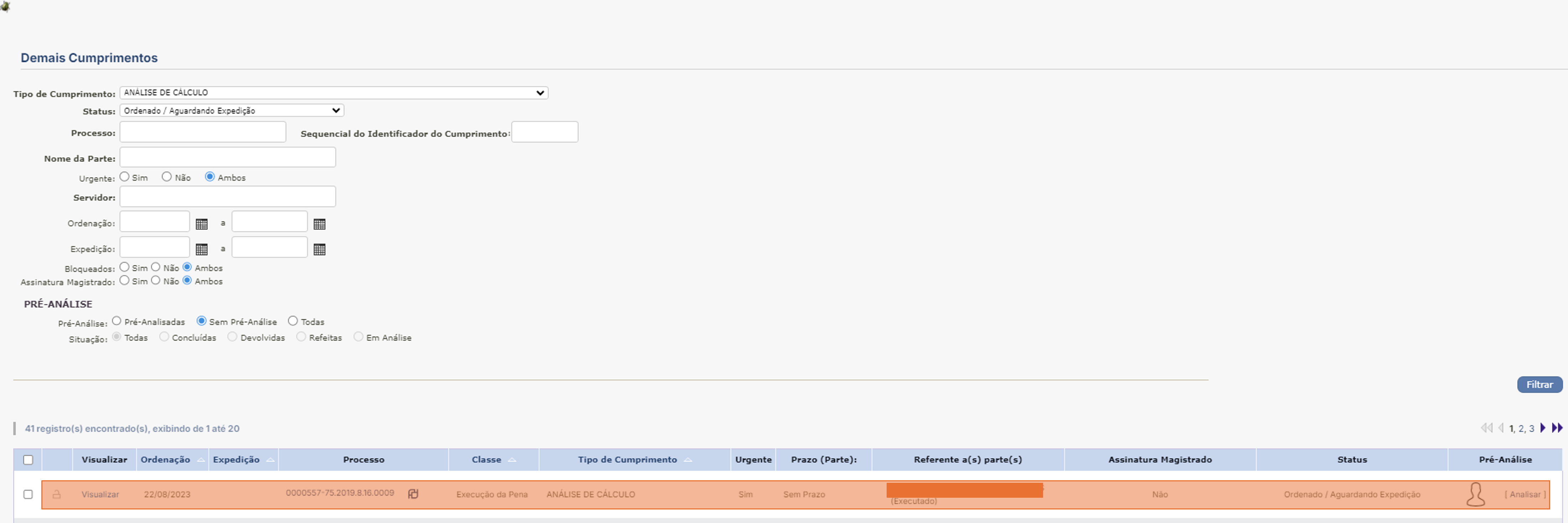
Task: Open Expedição end date calendar icon
Action: [x=319, y=249]
